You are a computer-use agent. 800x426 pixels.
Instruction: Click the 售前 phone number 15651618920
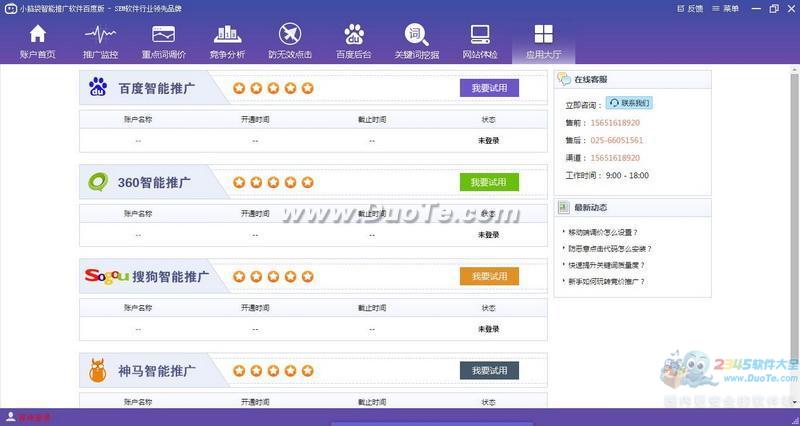pyautogui.click(x=615, y=122)
